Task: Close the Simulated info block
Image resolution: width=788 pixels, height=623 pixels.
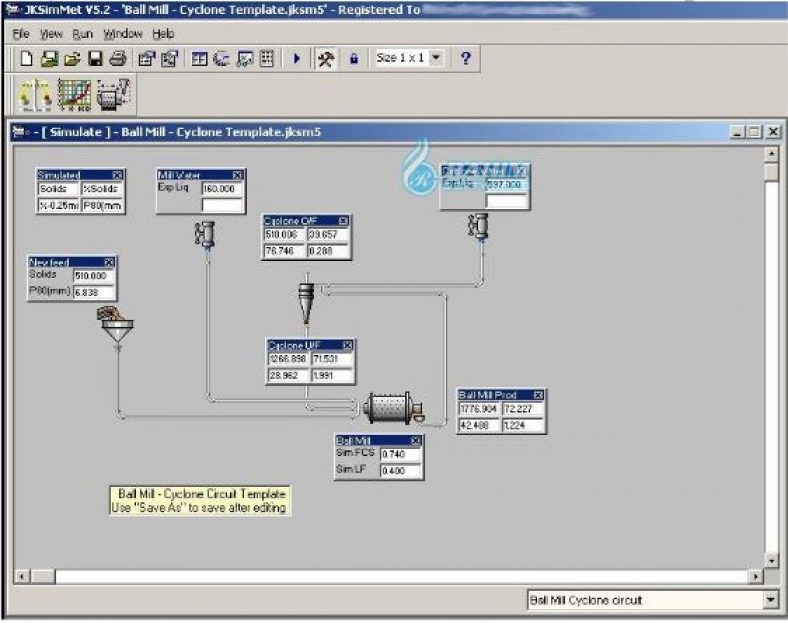Action: click(117, 175)
